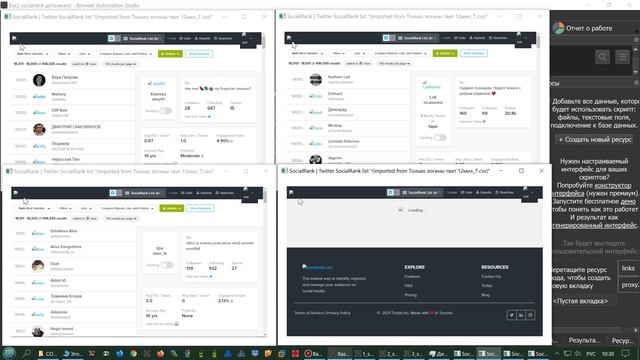Open the сгенерированный интерфейс link
The image size is (640, 360).
point(595,225)
